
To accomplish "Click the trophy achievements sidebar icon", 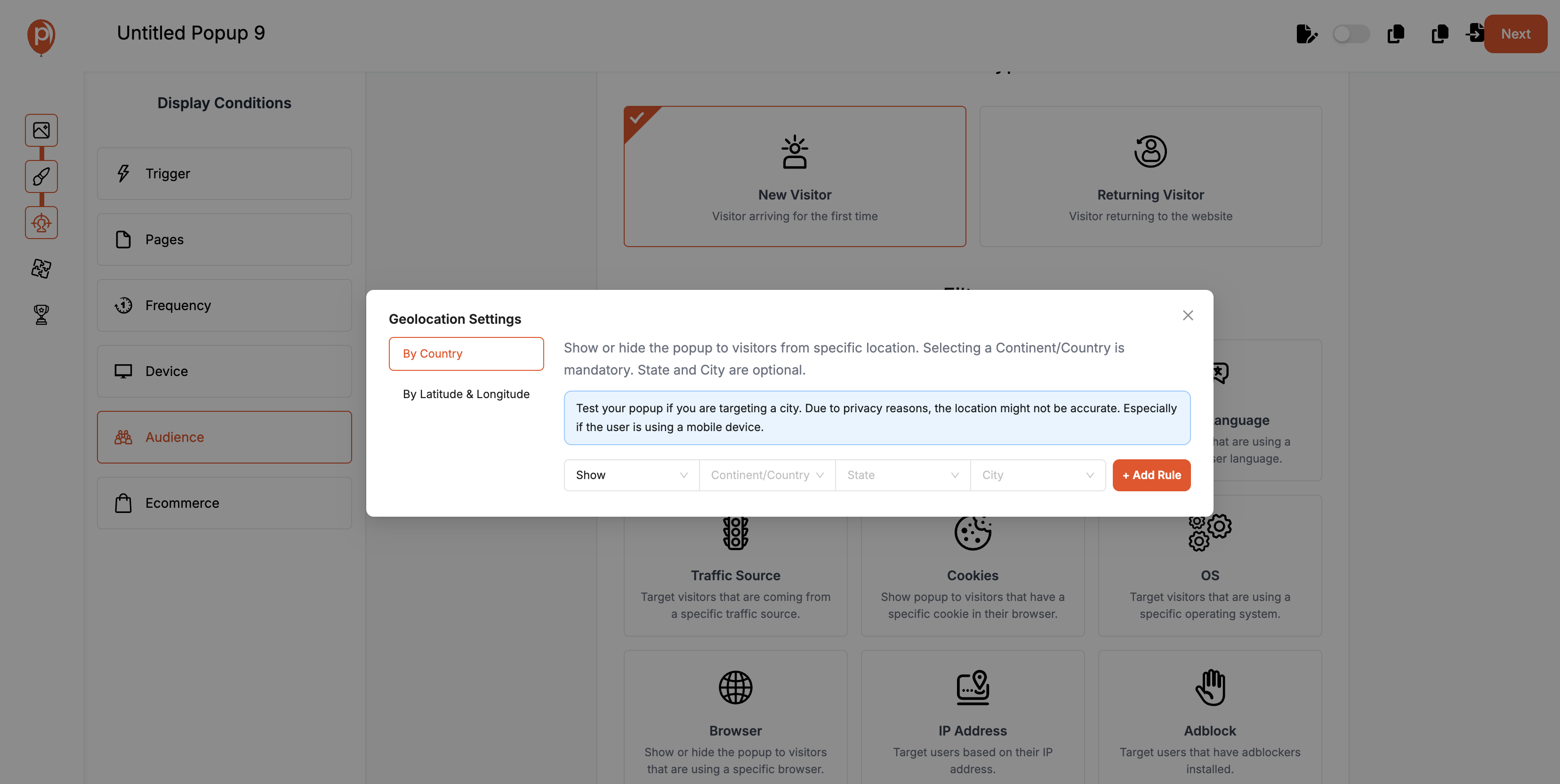I will (x=40, y=314).
